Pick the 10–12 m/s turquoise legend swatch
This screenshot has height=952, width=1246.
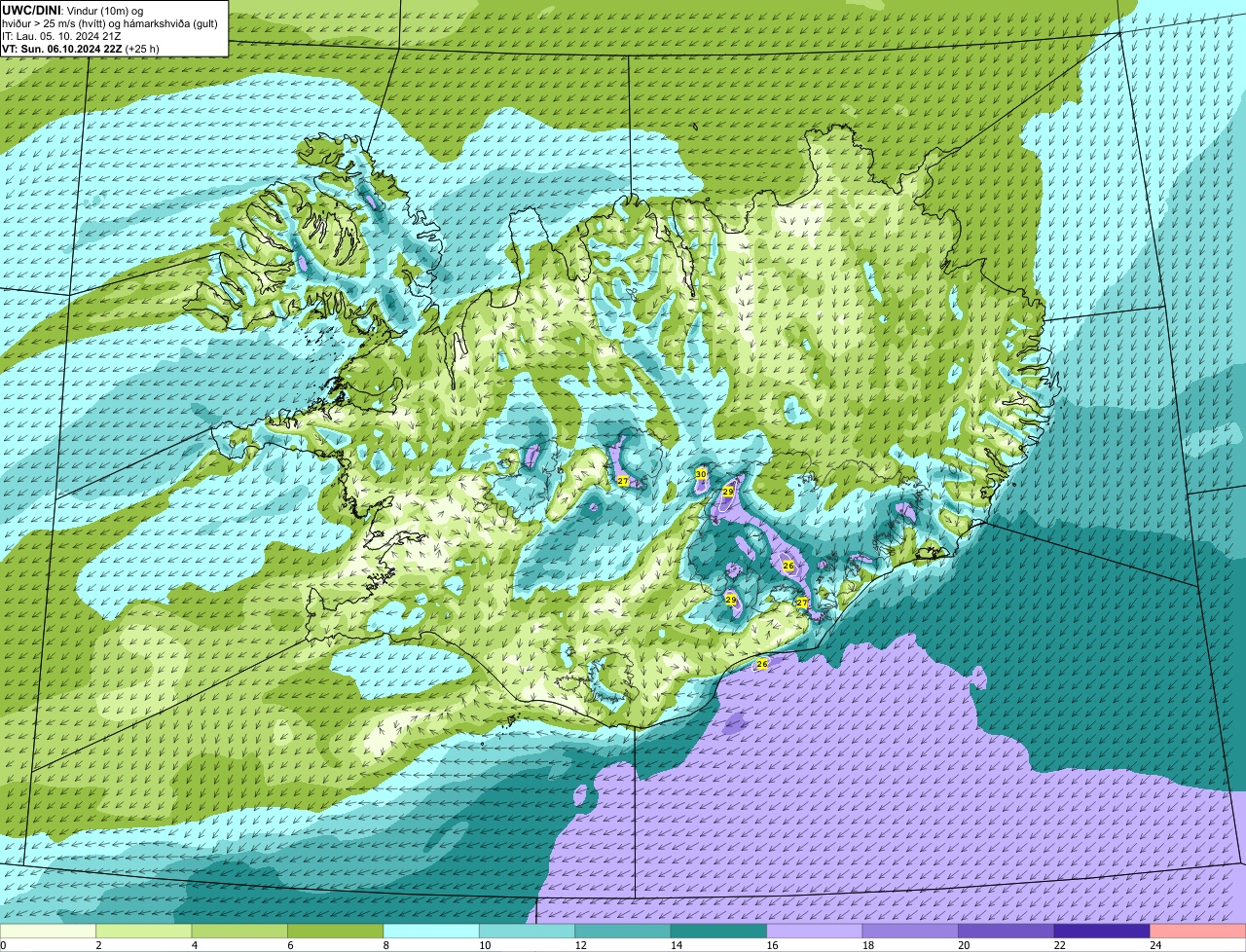[x=528, y=931]
